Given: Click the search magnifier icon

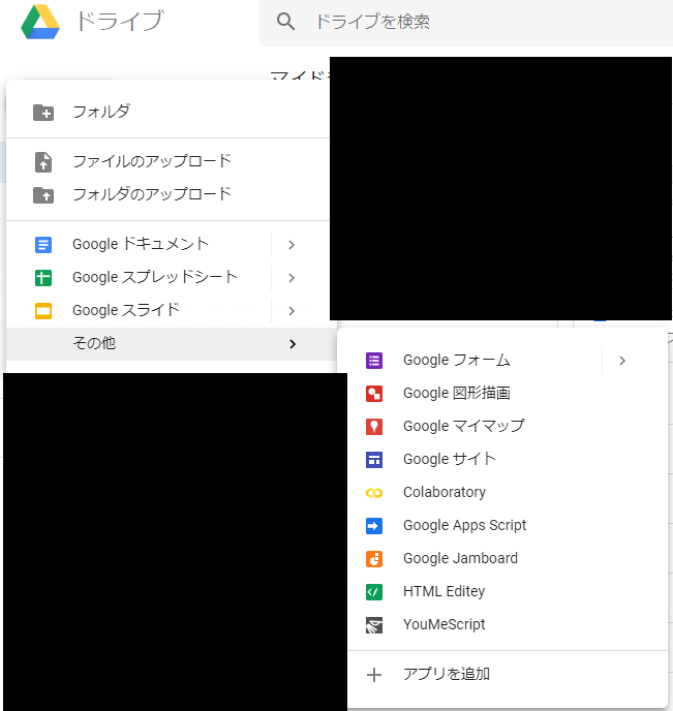Looking at the screenshot, I should (x=286, y=21).
